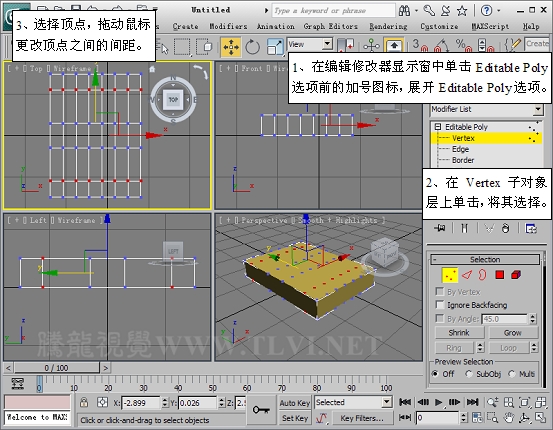
Task: Open the Modifier List dropdown
Action: pyautogui.click(x=538, y=109)
